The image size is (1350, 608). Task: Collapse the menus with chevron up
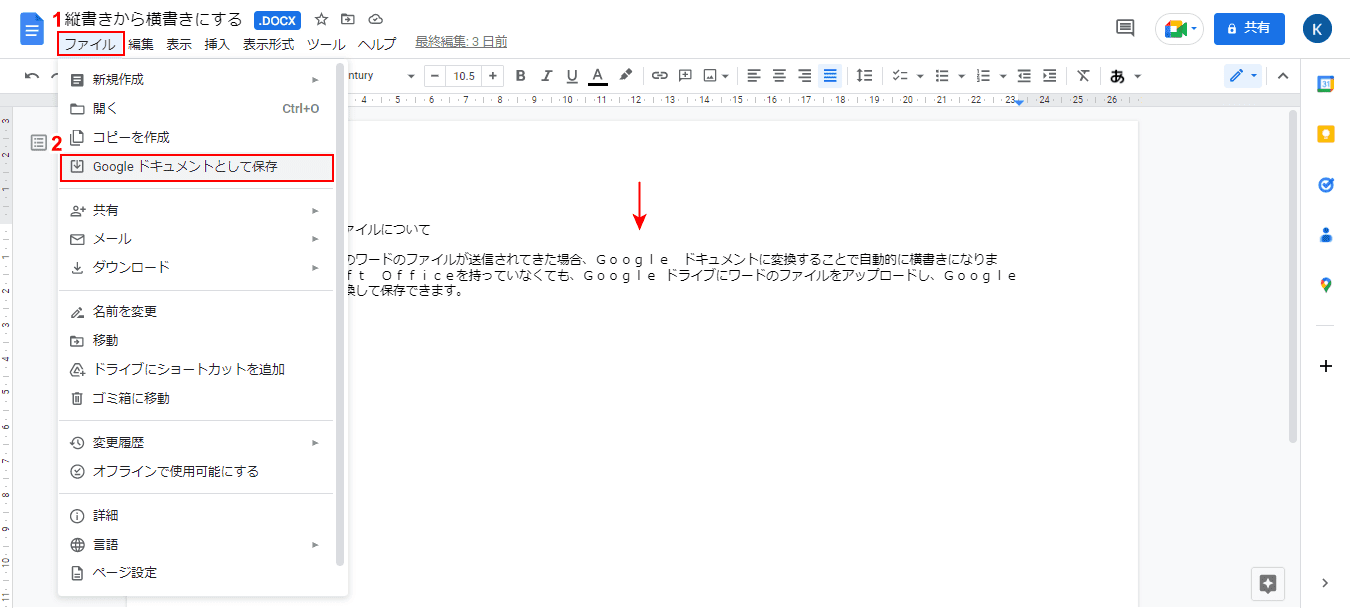1283,76
